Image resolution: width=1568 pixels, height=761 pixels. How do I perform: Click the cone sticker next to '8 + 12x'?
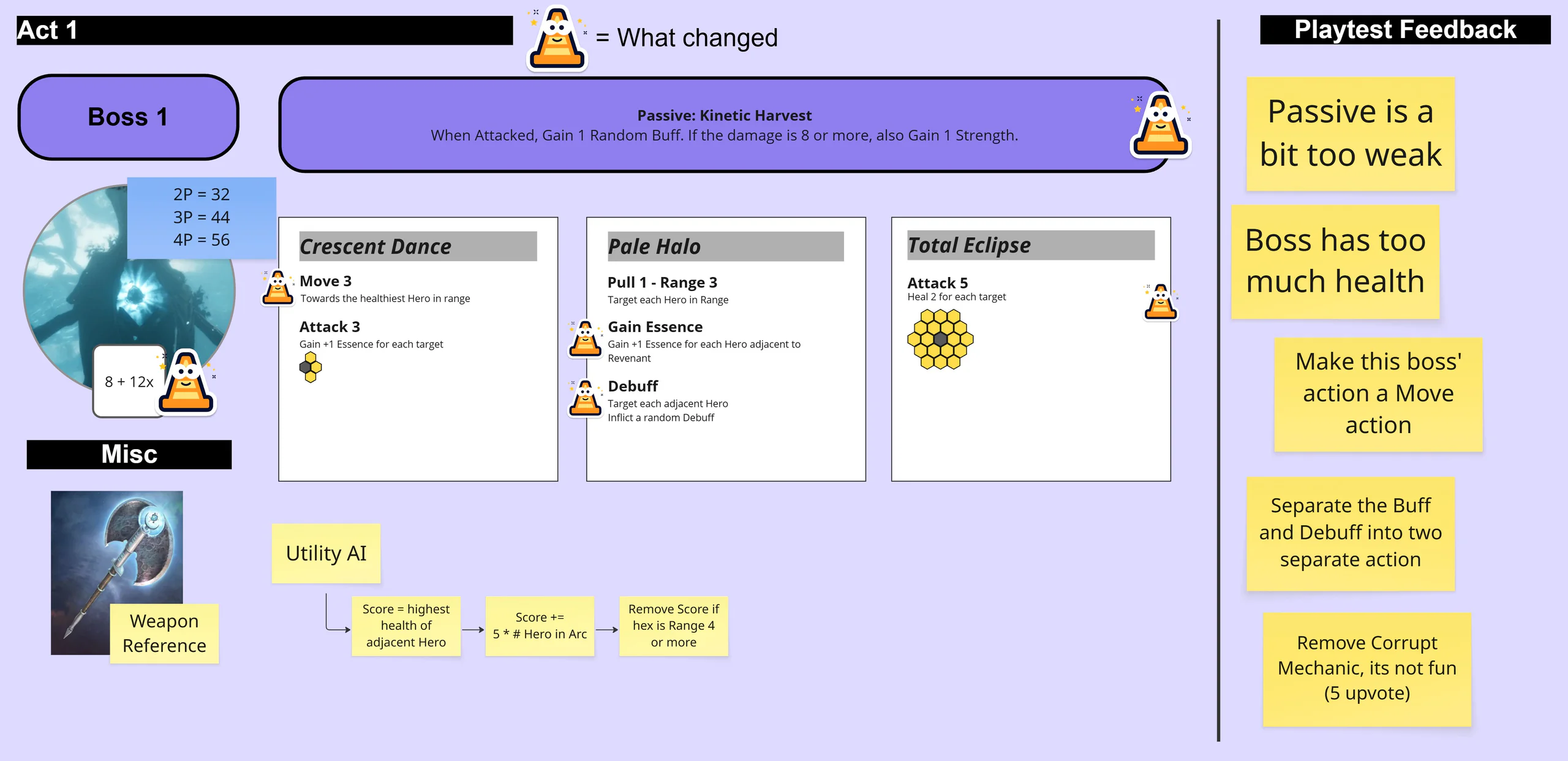point(187,382)
